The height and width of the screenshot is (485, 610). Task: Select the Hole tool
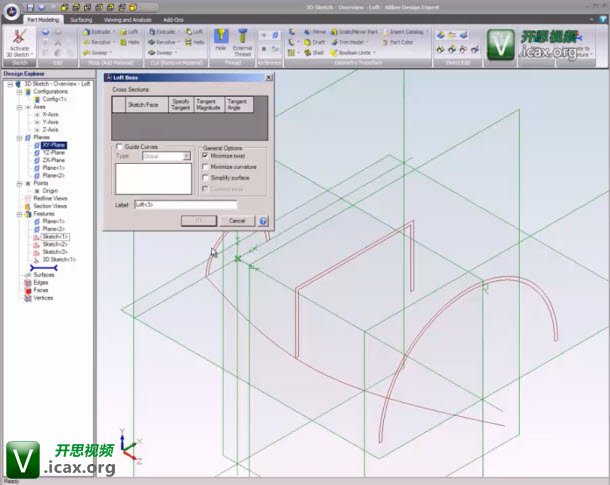coord(221,39)
